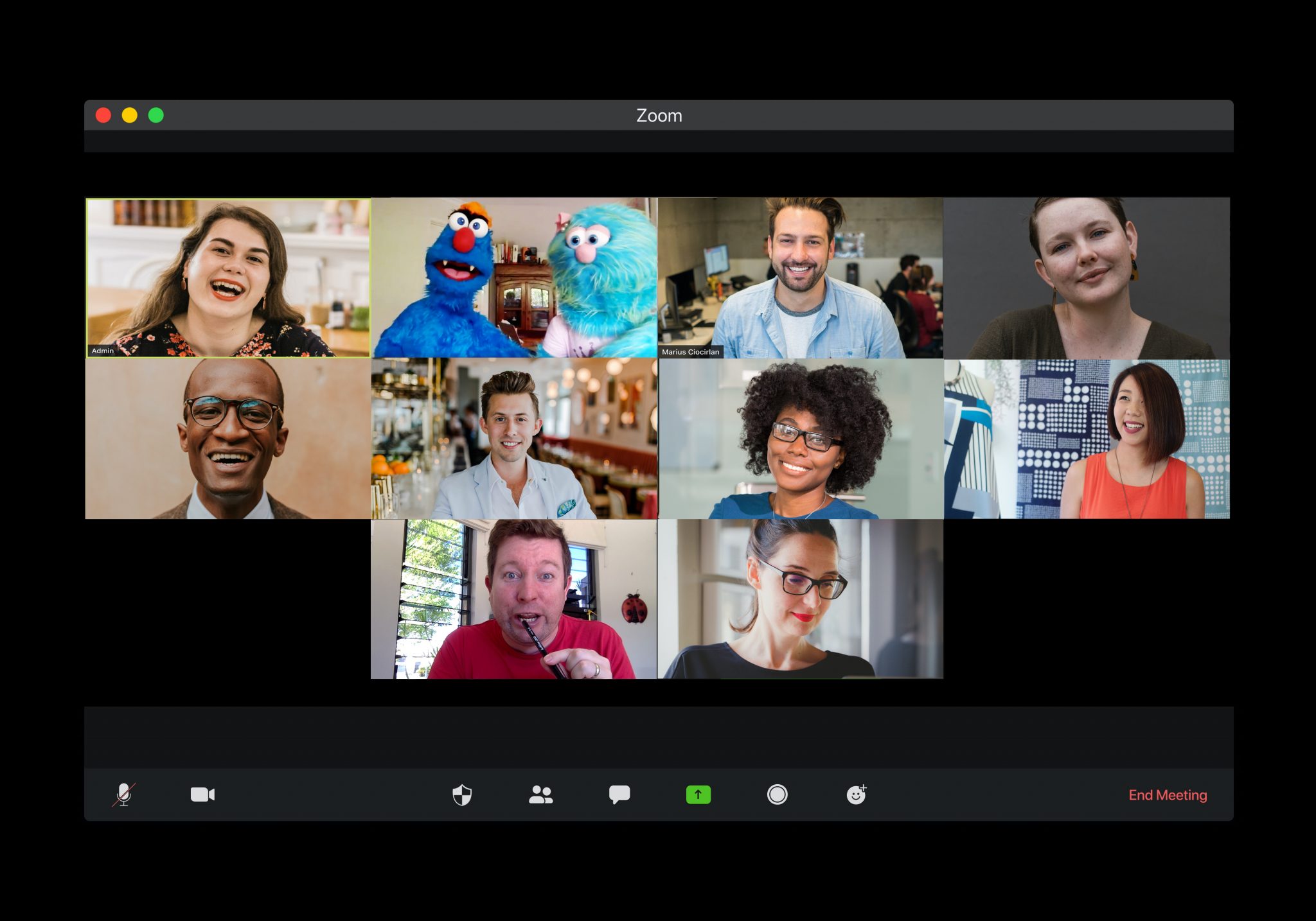Click the yellow minimize traffic-light button
This screenshot has width=1316, height=921.
(x=129, y=115)
